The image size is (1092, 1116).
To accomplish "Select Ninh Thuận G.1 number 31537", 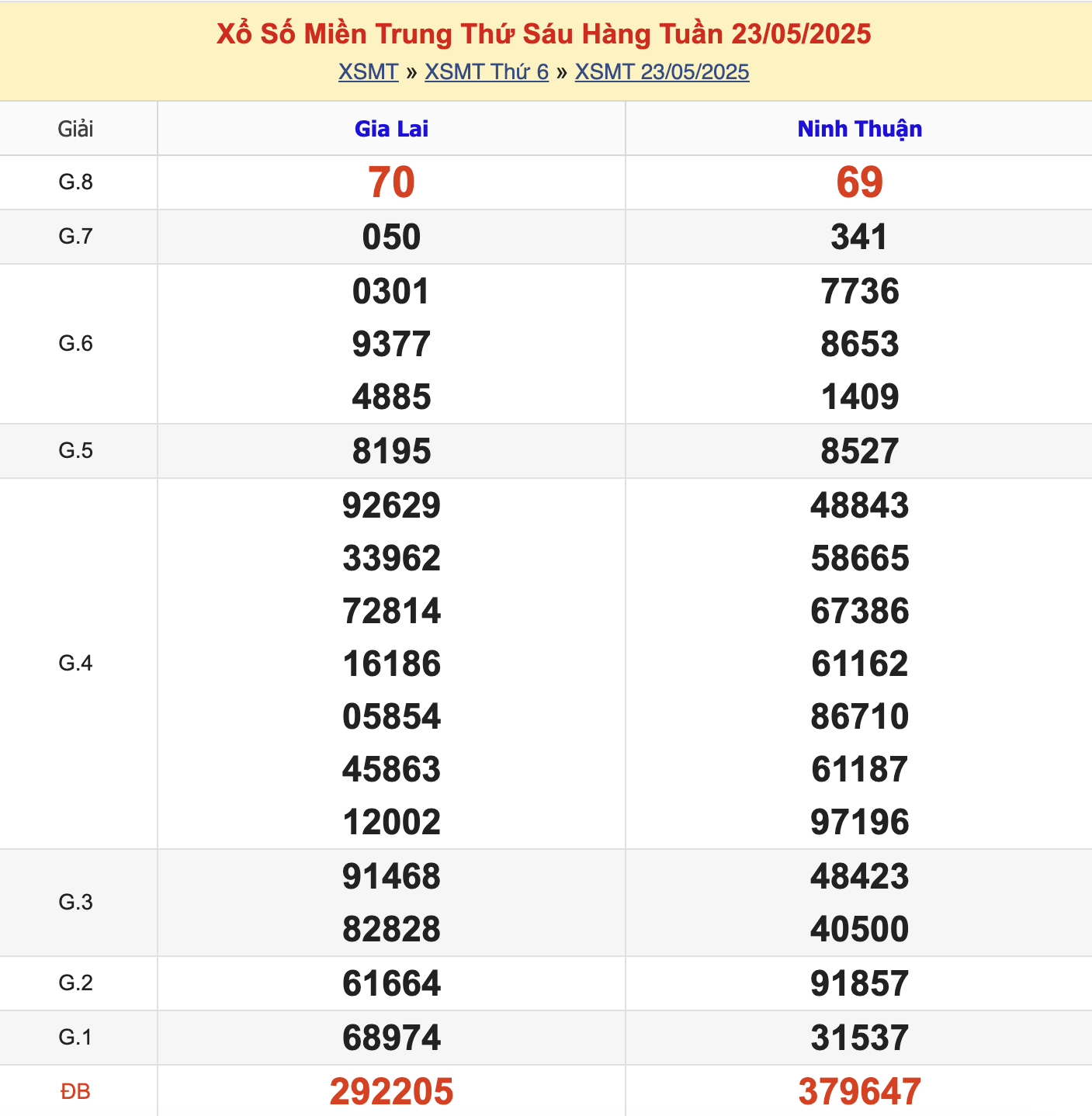I will pyautogui.click(x=860, y=1038).
